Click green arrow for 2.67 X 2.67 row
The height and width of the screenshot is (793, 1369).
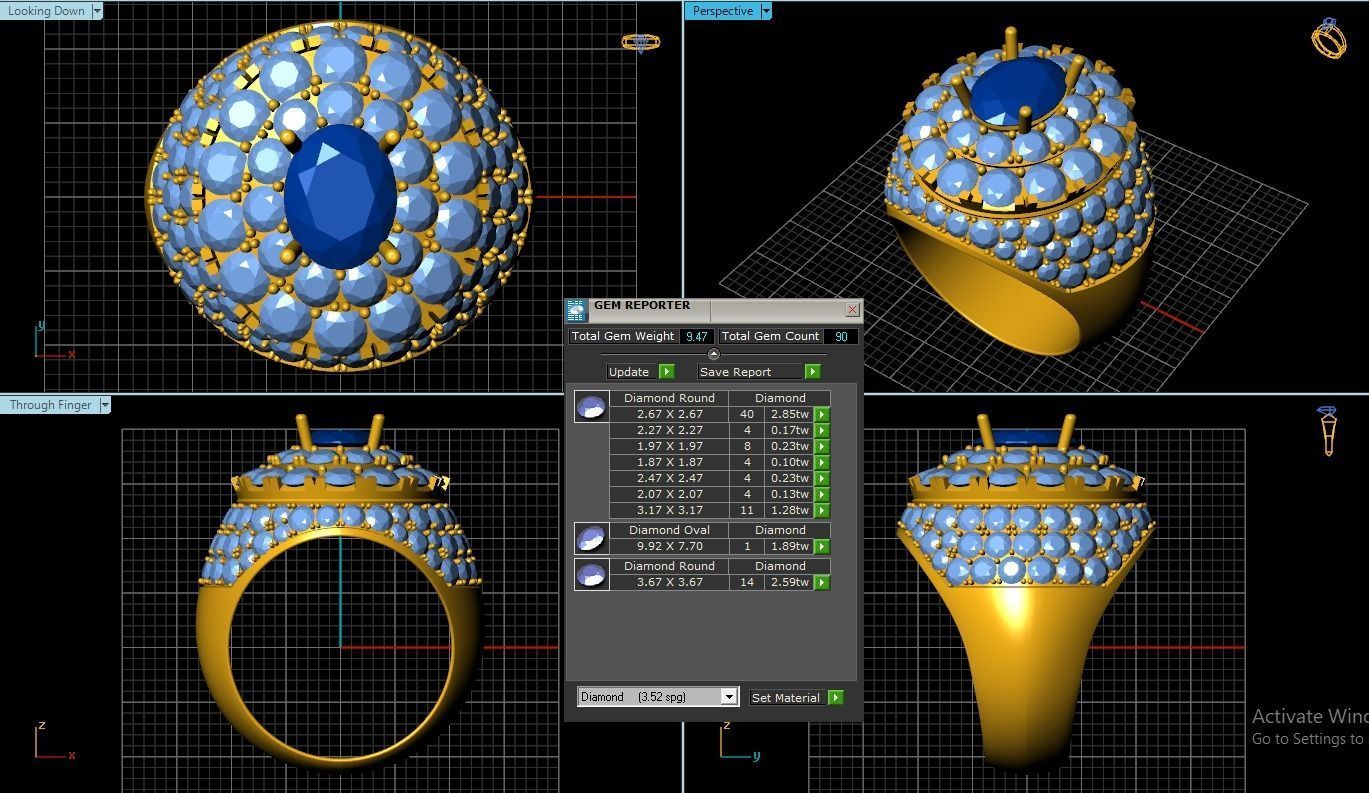point(822,414)
